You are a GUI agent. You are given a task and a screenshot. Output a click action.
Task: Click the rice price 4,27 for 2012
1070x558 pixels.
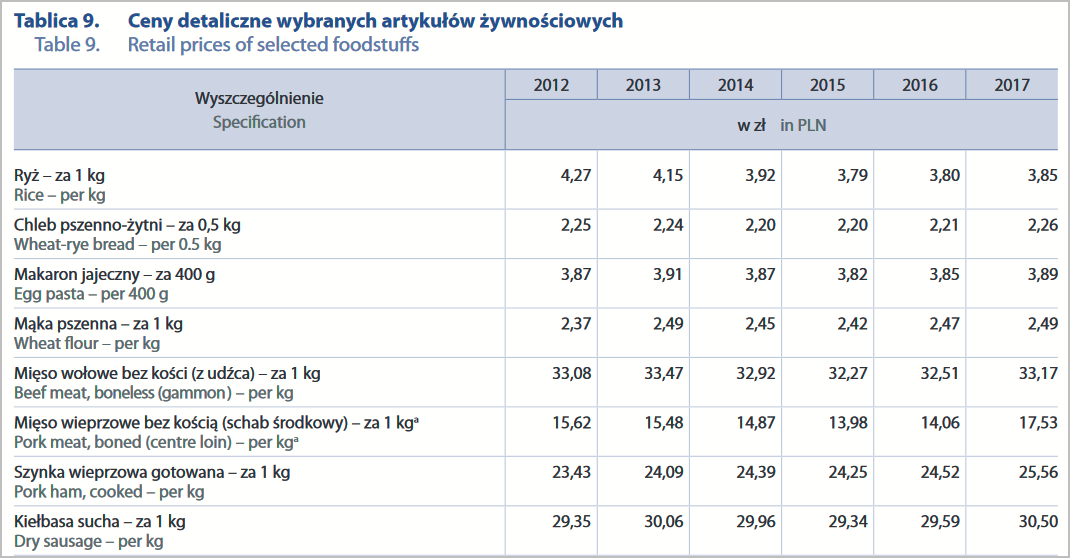575,176
